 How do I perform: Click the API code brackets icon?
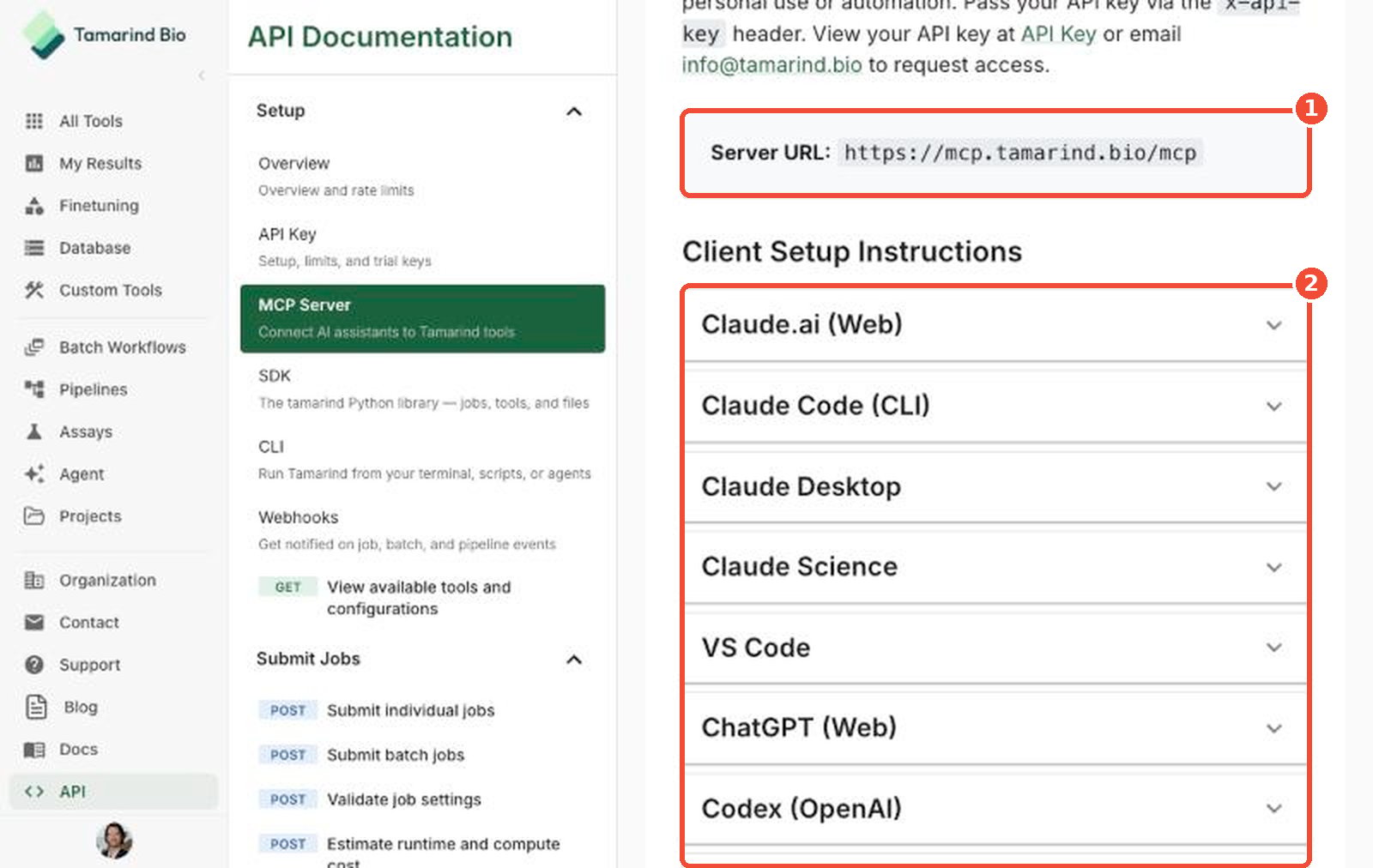coord(34,792)
